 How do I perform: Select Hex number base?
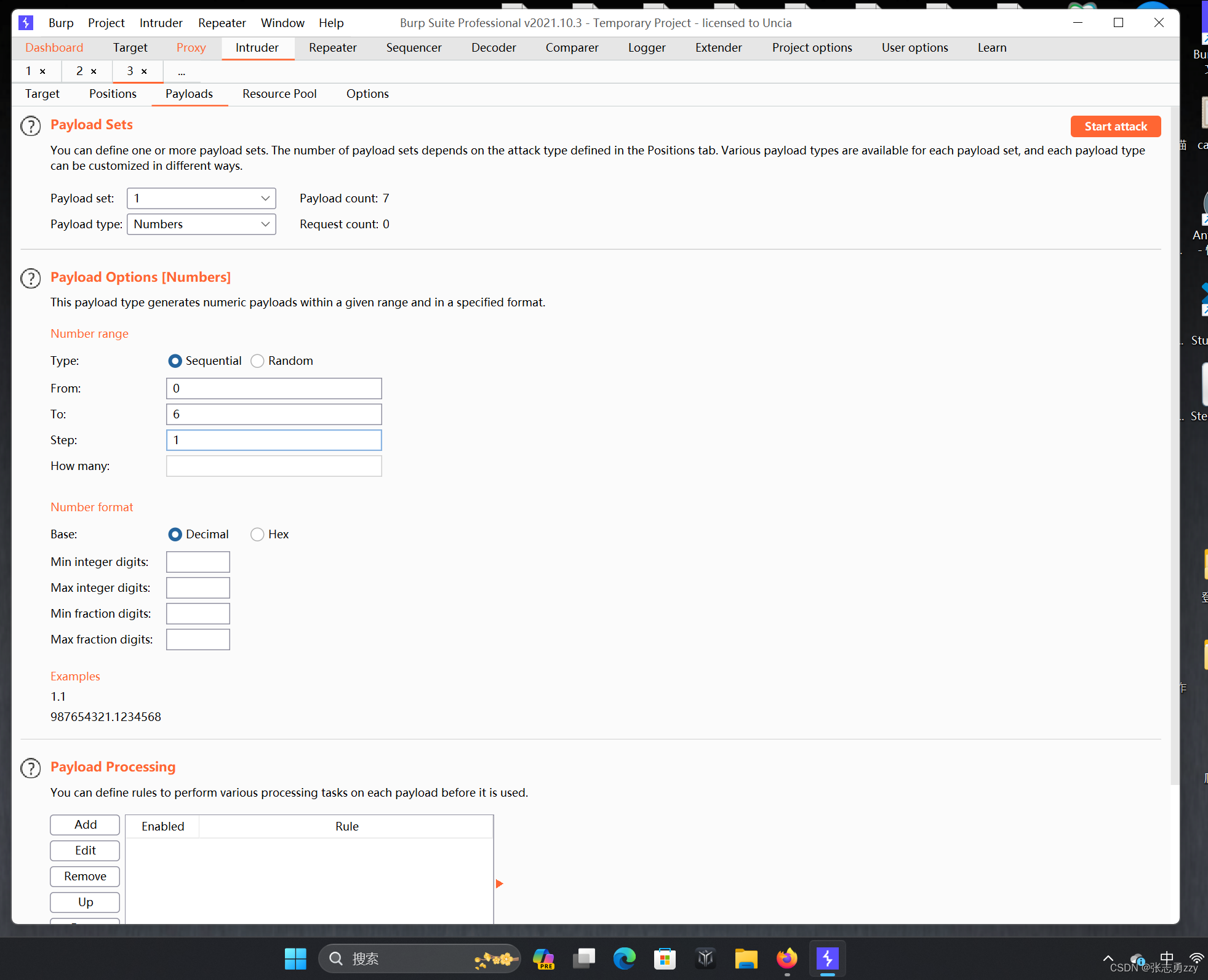pos(257,535)
